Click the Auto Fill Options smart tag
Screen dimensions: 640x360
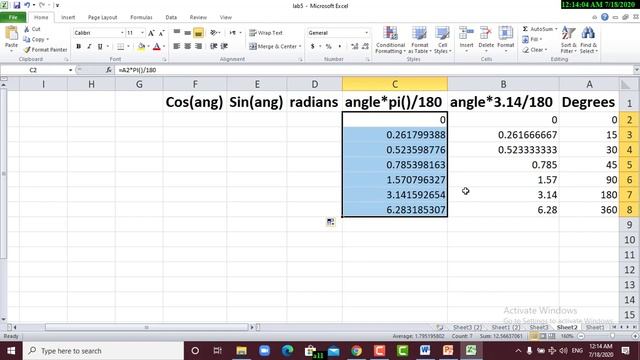[330, 222]
